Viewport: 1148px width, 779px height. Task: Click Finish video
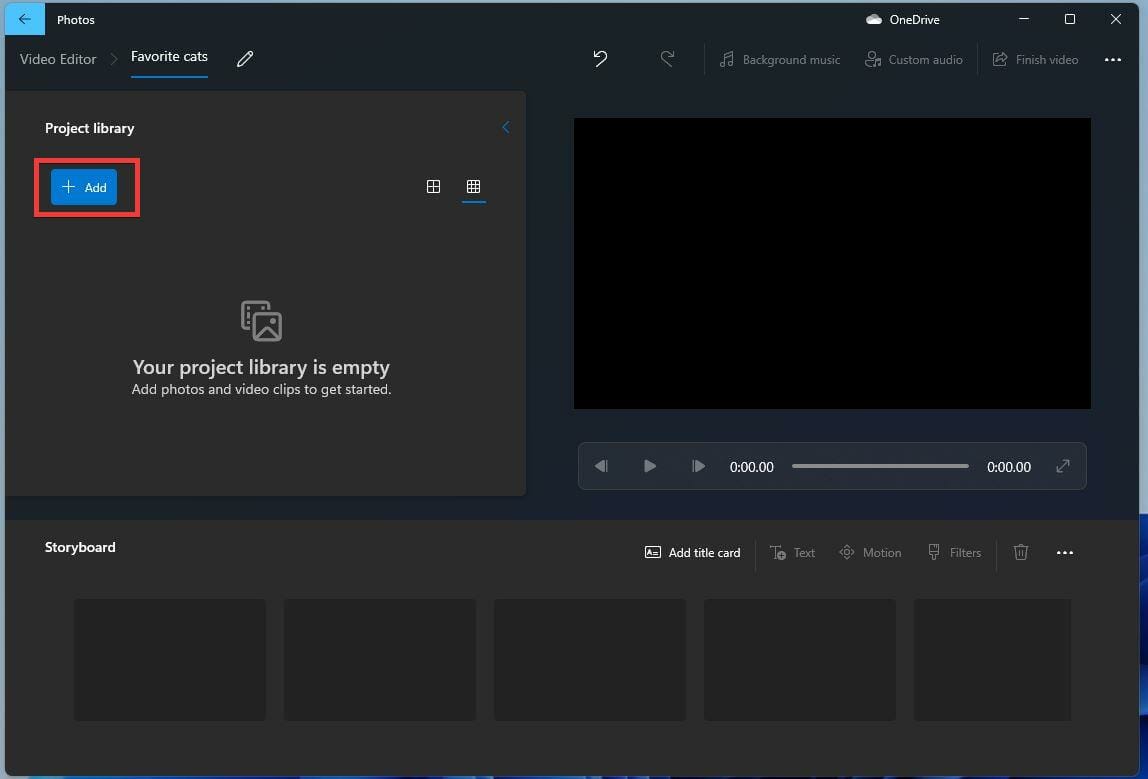pos(1036,59)
